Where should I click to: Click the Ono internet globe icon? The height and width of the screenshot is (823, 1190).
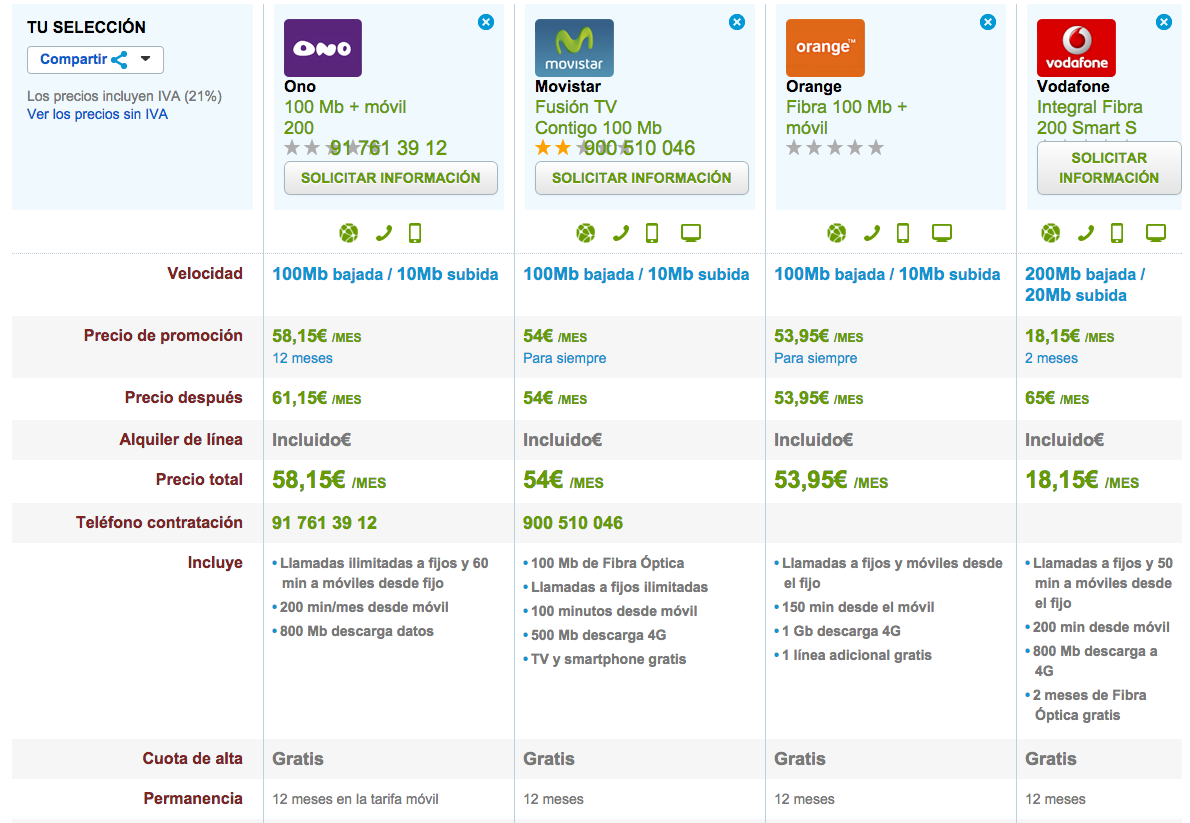(348, 233)
